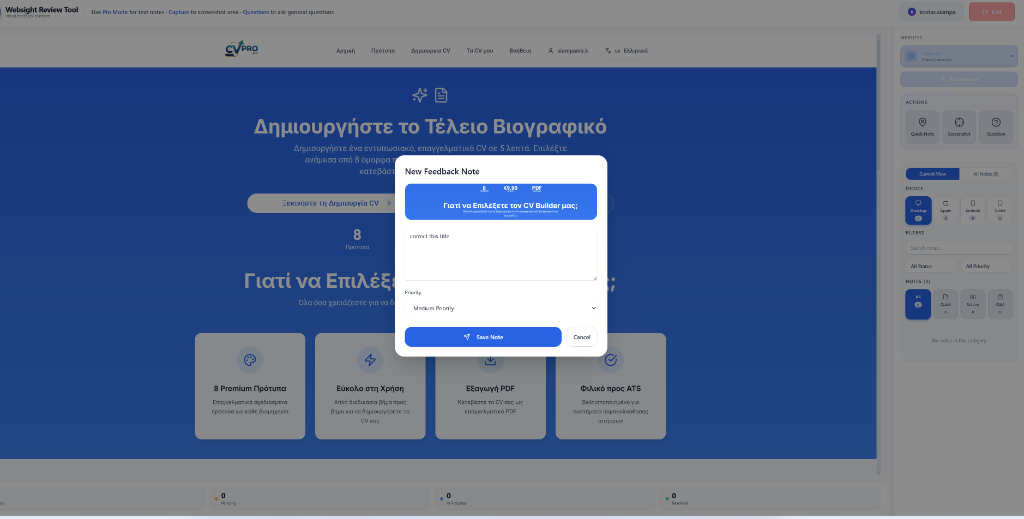This screenshot has width=1024, height=519.
Task: Click the Φιλικό προς ATS checkmark icon
Action: tap(611, 360)
